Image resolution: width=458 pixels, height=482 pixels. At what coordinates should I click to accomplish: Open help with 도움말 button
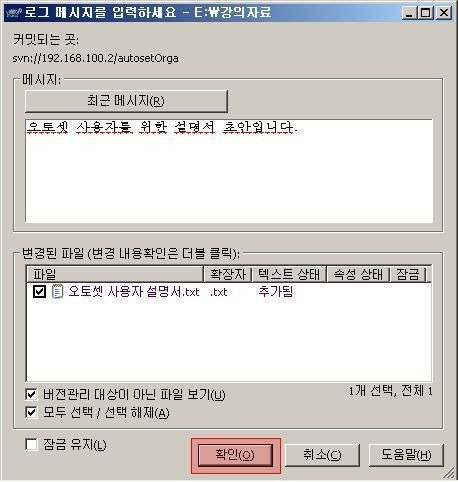[x=406, y=455]
